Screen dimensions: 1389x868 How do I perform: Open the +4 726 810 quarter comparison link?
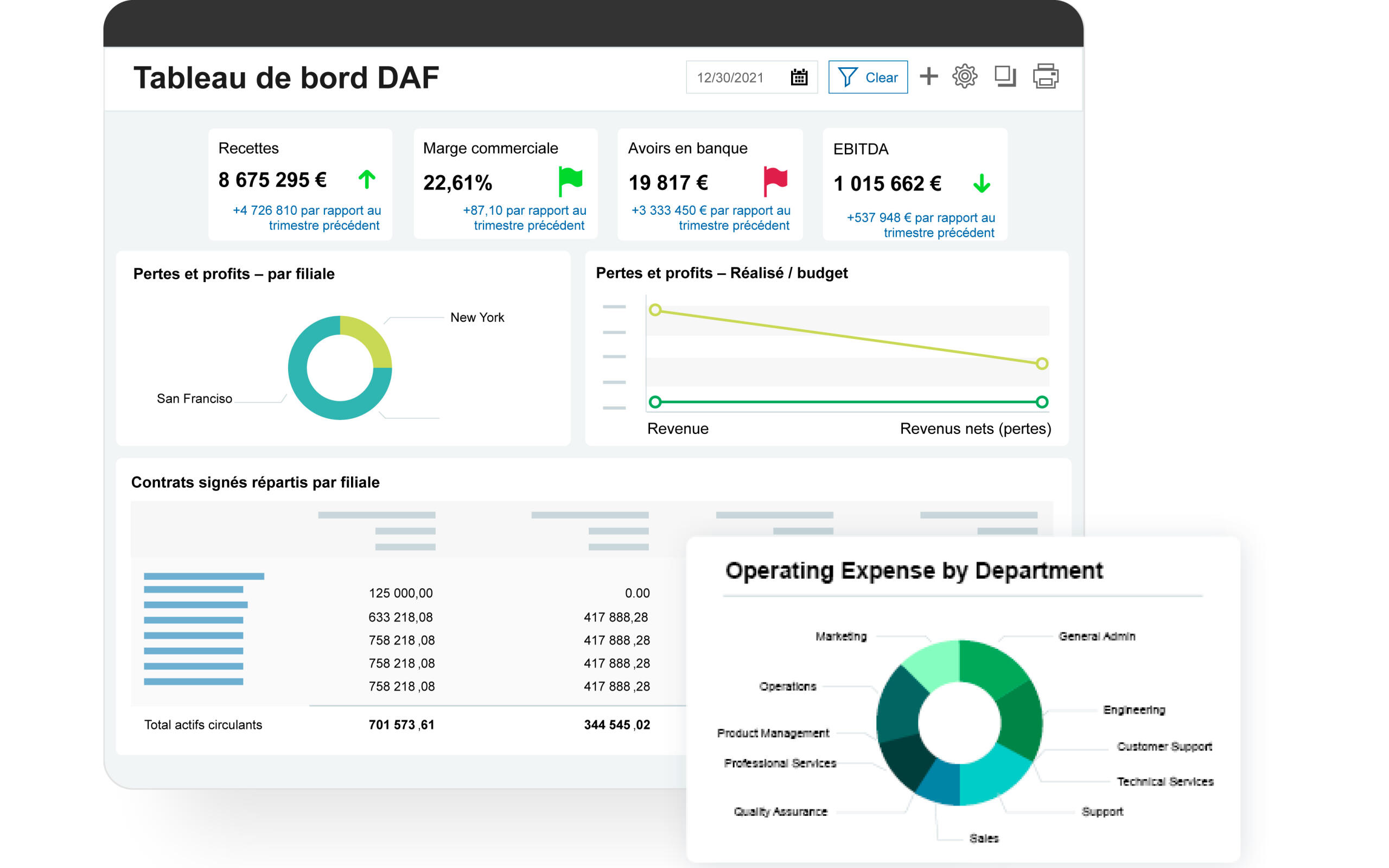tap(307, 218)
